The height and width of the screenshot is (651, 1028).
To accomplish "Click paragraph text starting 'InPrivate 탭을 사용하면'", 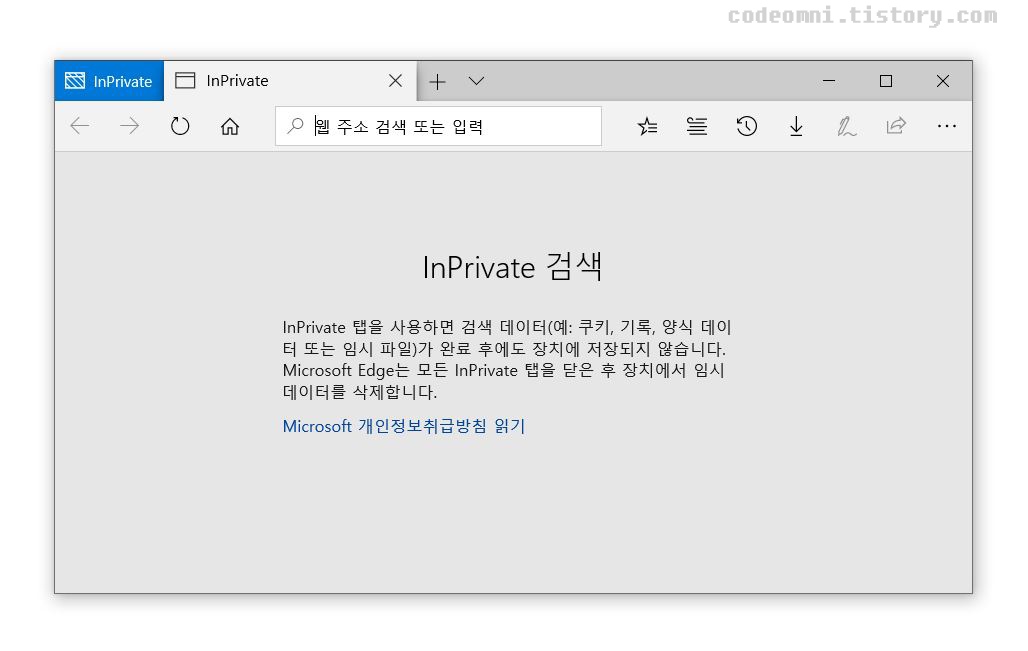I will coord(507,359).
